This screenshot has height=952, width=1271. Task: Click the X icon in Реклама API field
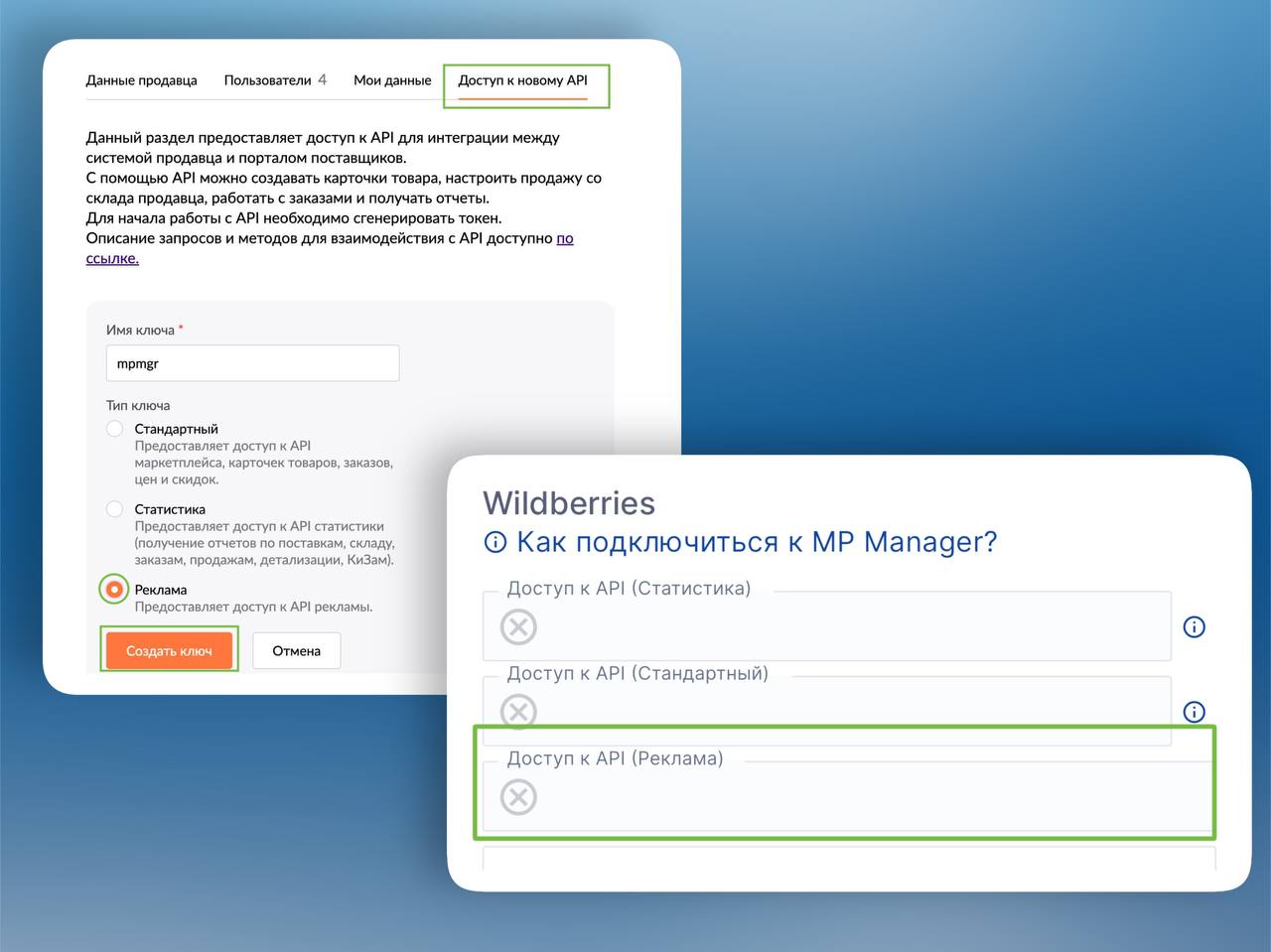(x=518, y=797)
